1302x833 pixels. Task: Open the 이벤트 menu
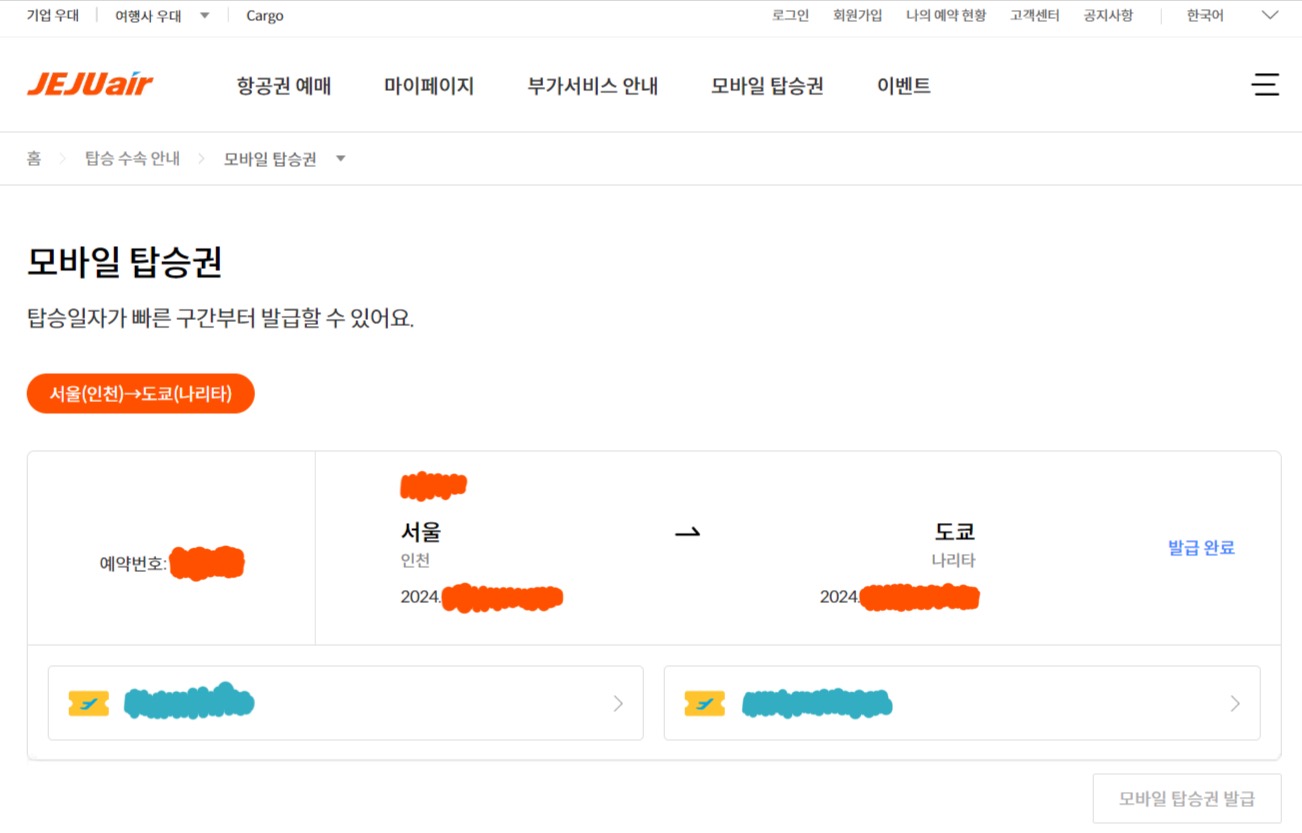coord(904,86)
